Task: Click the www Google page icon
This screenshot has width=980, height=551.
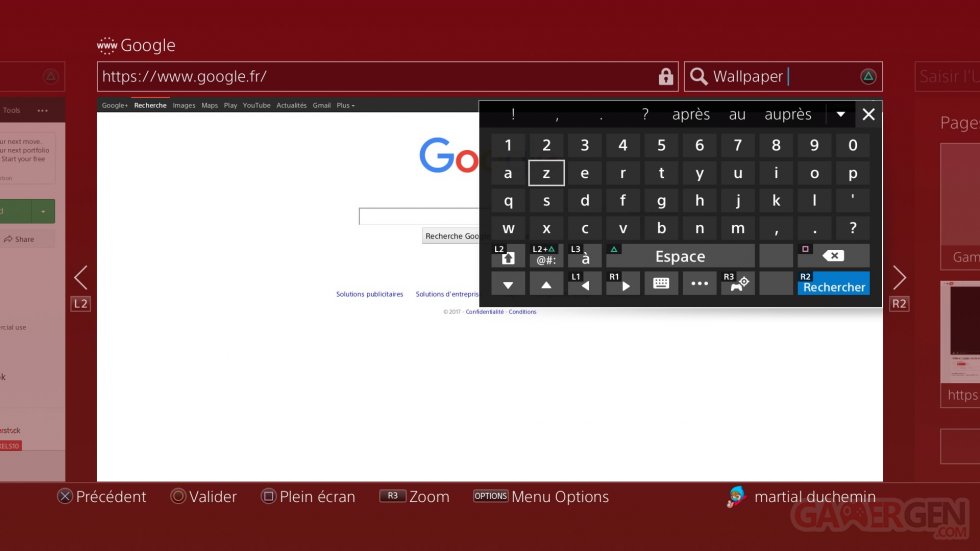Action: point(107,45)
